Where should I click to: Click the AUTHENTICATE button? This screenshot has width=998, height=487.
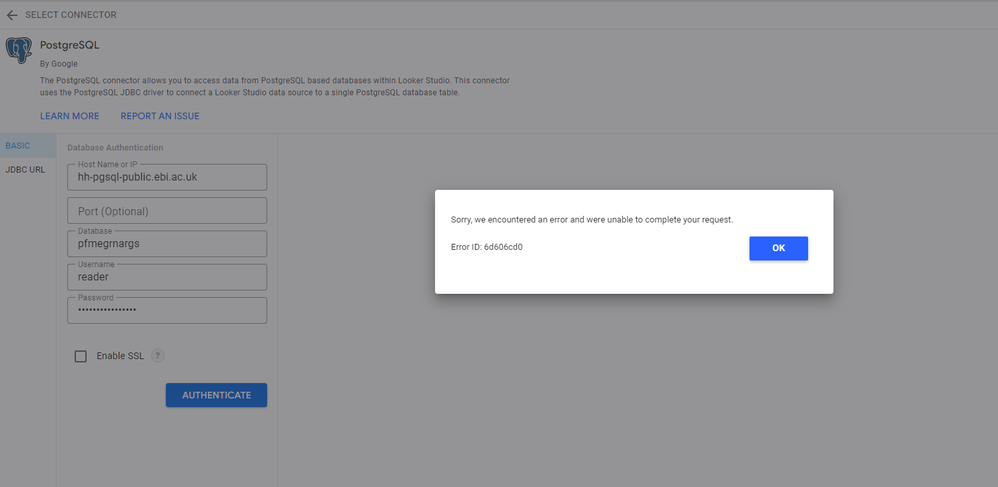pyautogui.click(x=216, y=395)
